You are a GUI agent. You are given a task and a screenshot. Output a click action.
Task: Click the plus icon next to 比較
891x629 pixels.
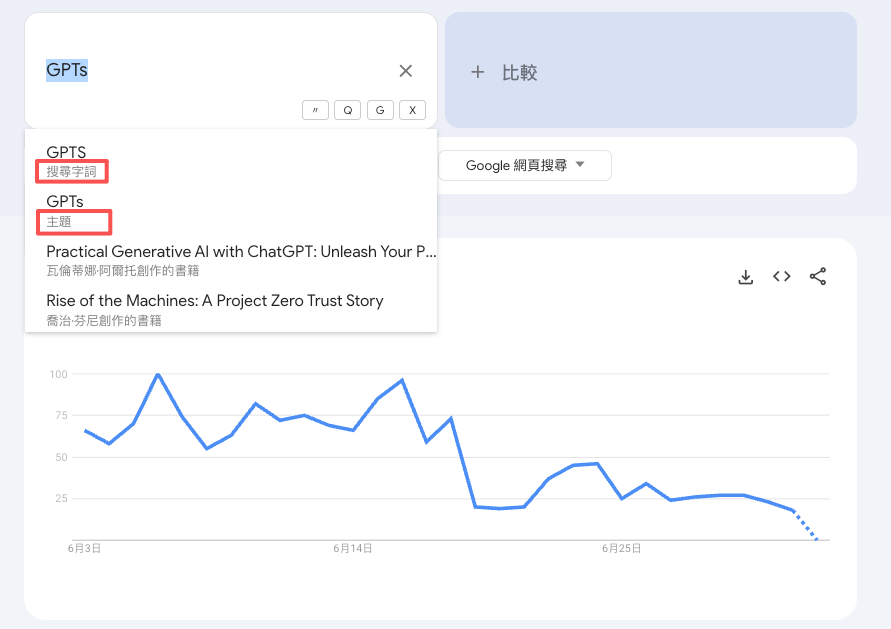477,72
